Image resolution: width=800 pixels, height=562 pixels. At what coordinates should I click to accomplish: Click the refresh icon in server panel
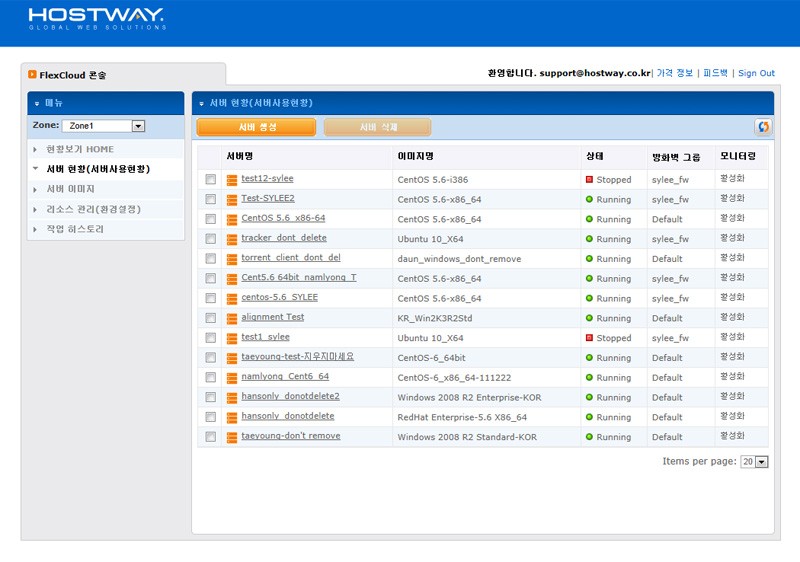[763, 126]
